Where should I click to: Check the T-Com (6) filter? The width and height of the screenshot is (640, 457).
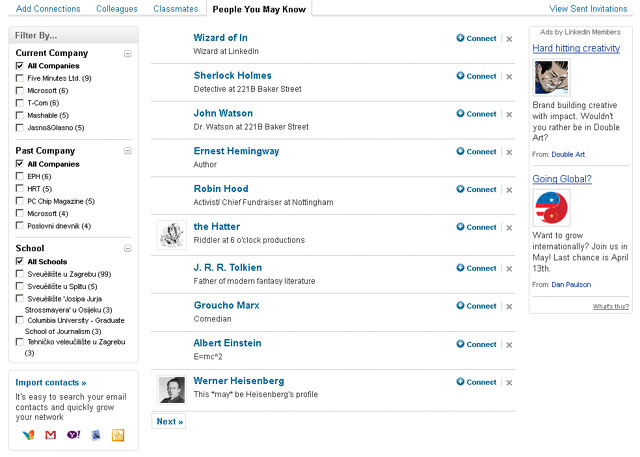pyautogui.click(x=19, y=102)
